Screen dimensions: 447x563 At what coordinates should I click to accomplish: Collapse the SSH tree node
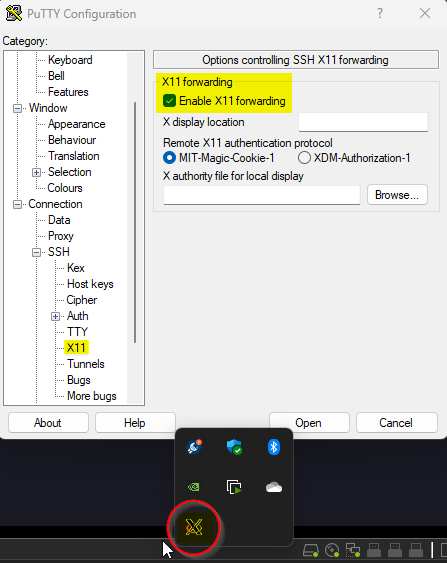[36, 252]
